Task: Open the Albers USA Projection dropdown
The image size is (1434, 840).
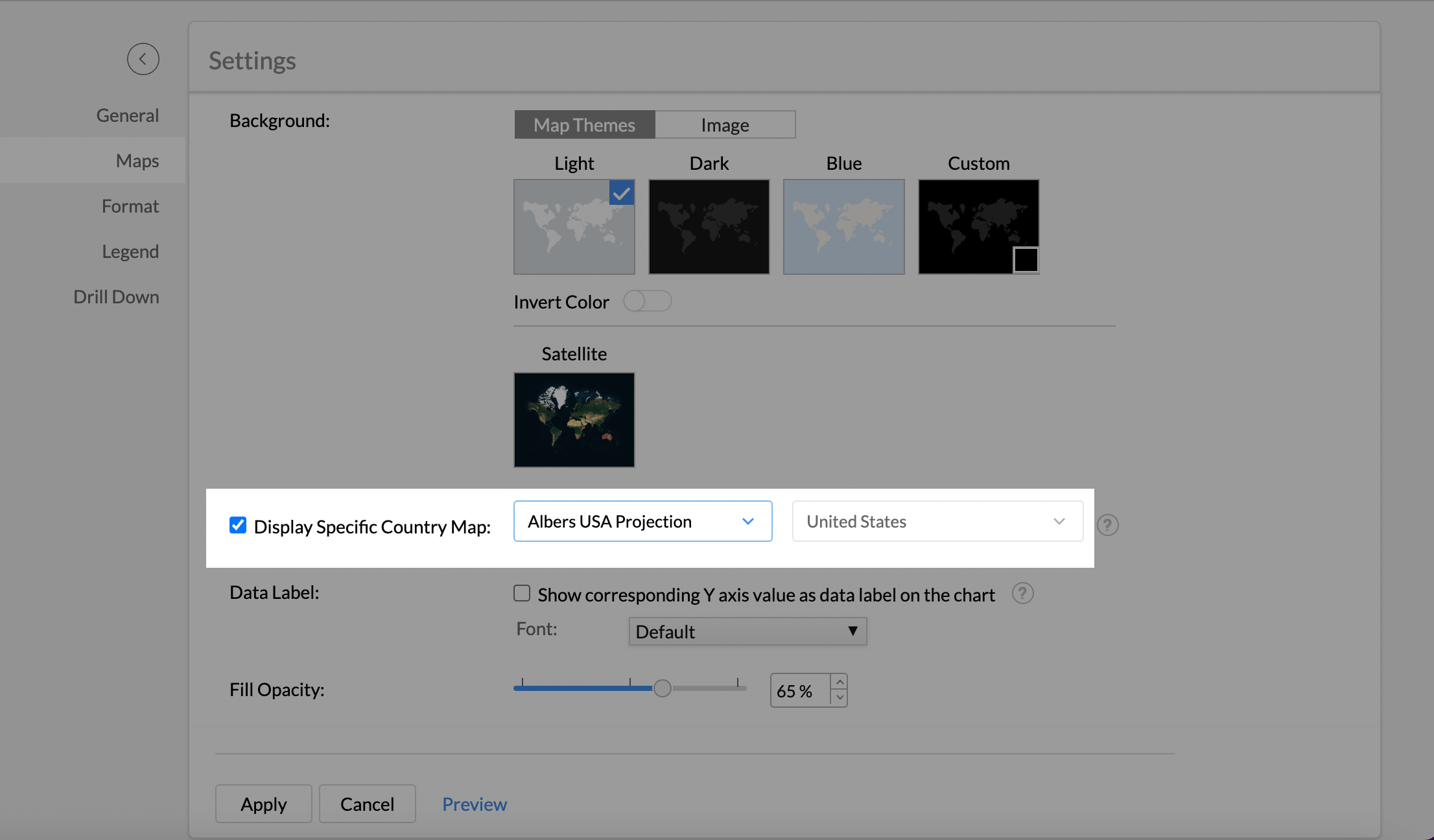Action: tap(642, 521)
